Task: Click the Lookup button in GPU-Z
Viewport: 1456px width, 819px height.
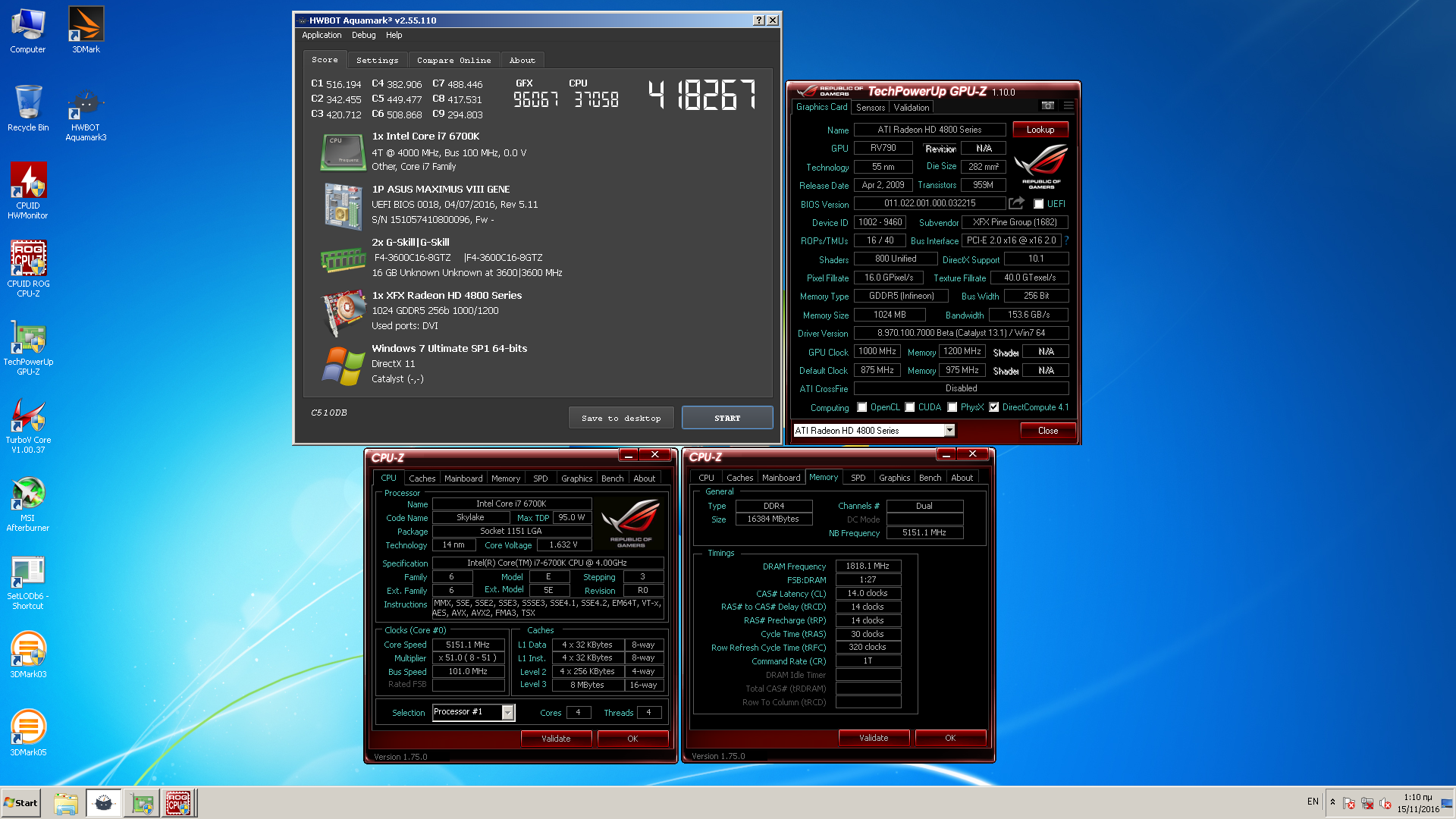Action: point(1040,130)
